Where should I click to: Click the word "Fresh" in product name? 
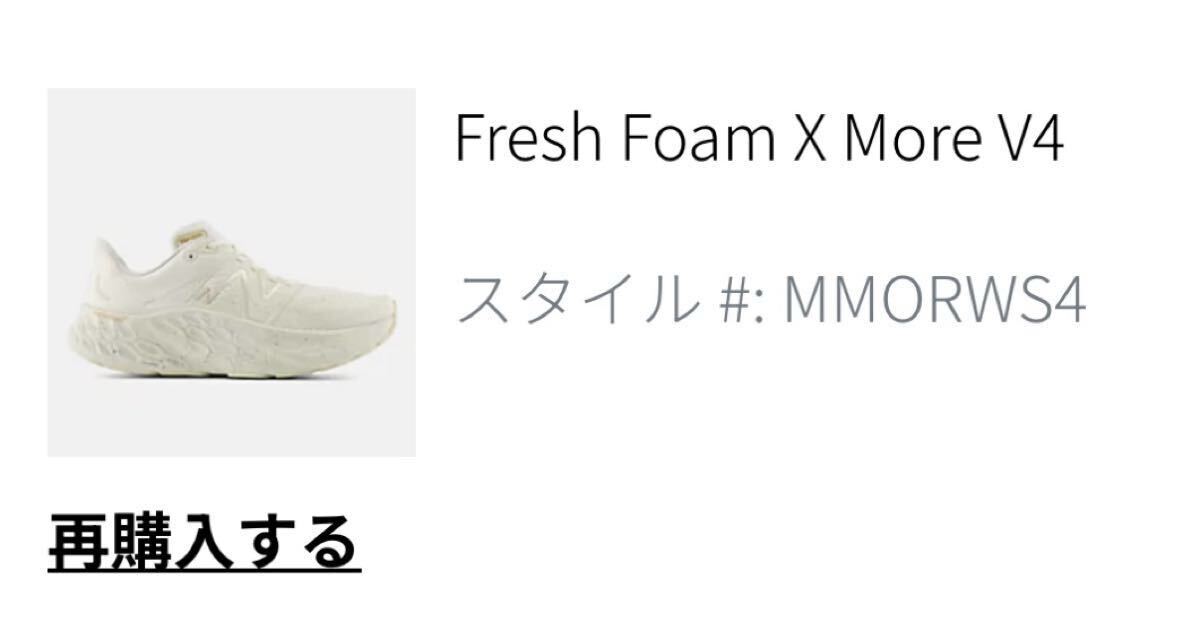tap(527, 138)
